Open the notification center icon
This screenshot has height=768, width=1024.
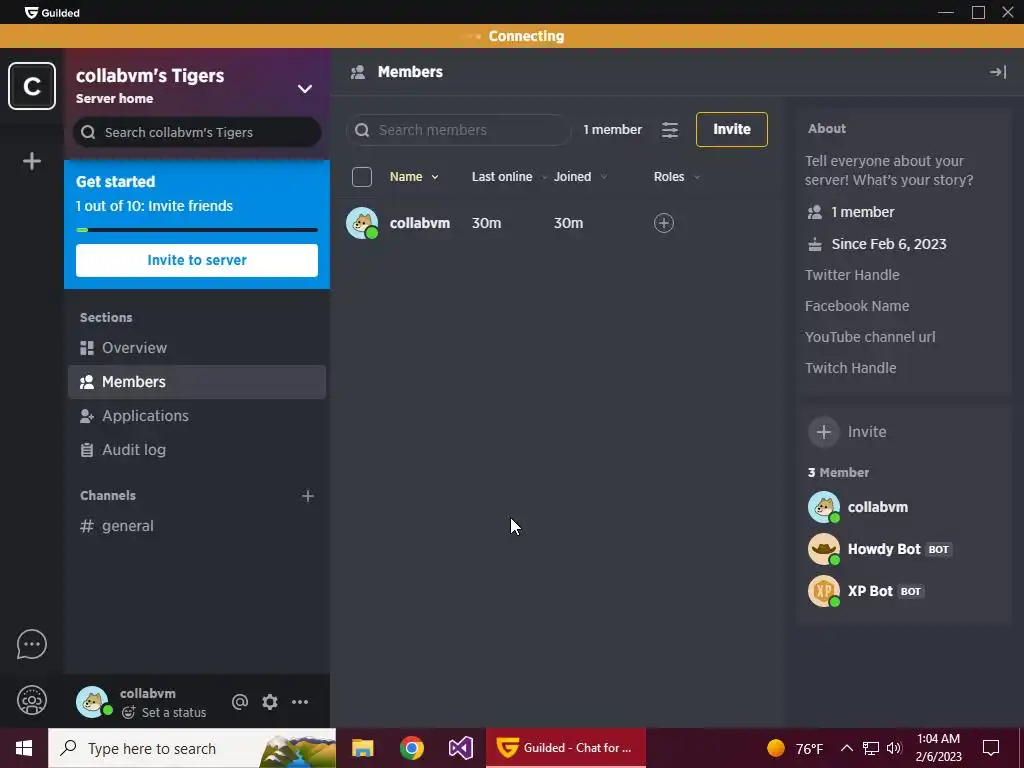991,748
